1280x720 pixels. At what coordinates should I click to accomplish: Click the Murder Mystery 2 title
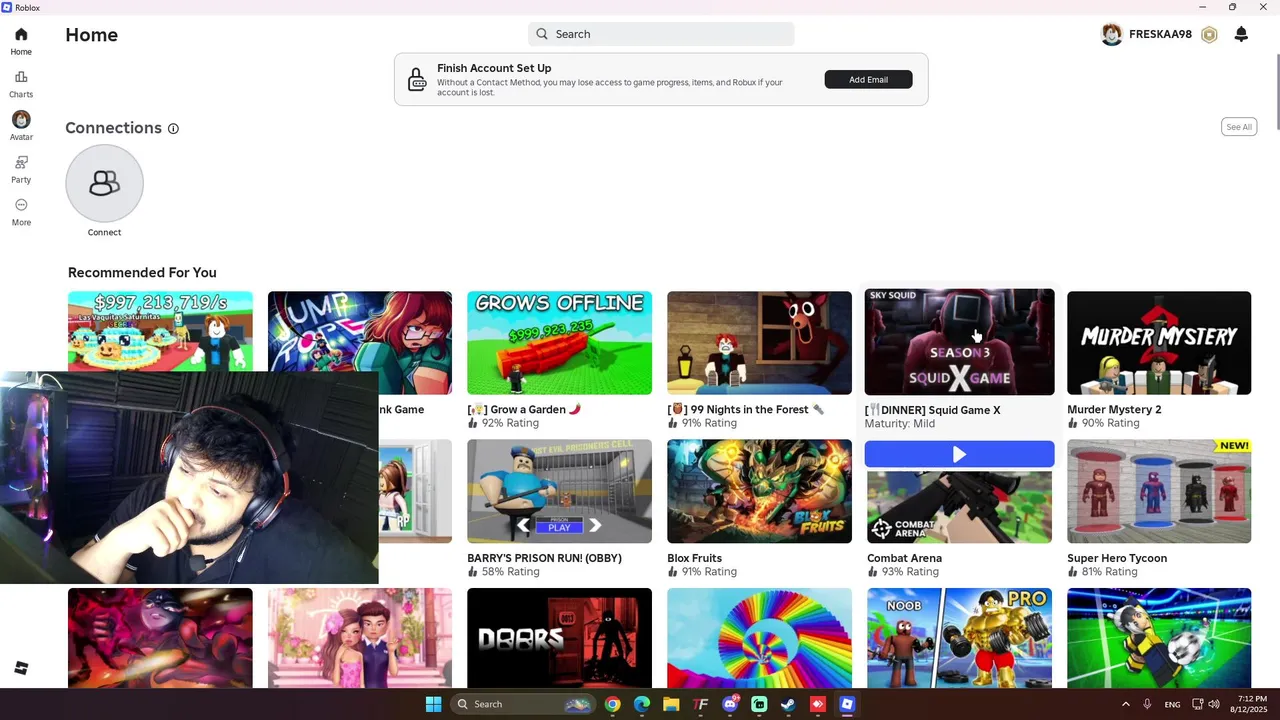point(1114,410)
